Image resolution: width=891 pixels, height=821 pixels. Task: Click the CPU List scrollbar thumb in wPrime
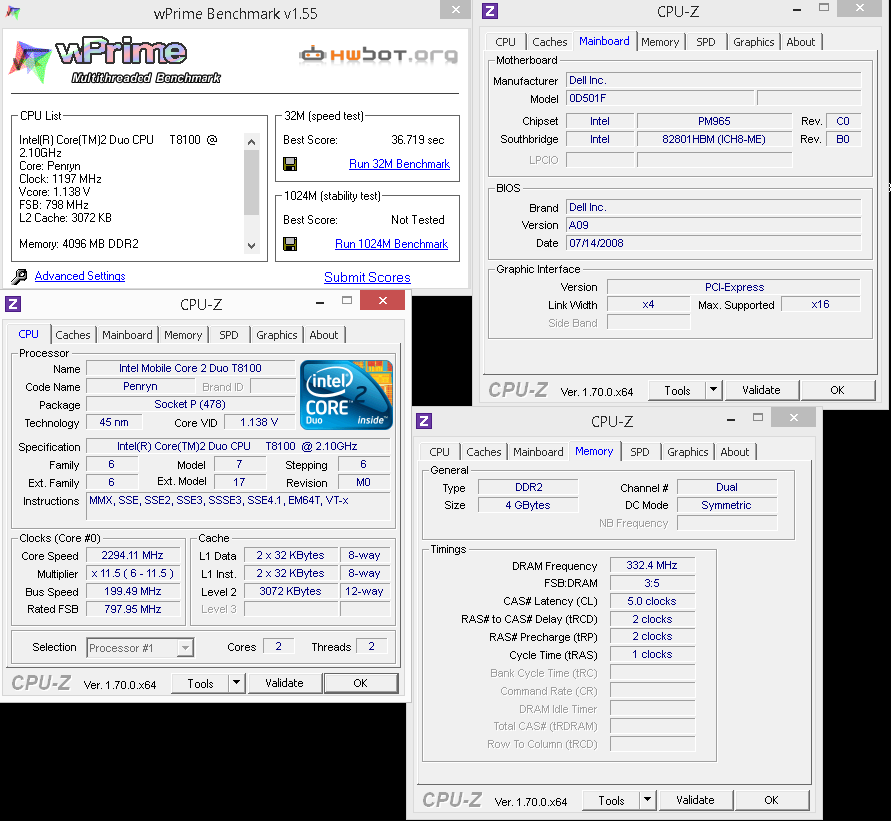(251, 182)
